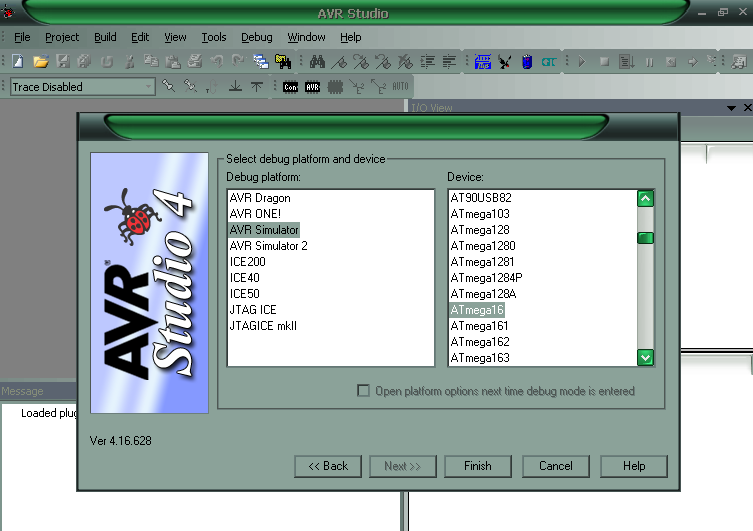Click the Save All icon
753x531 pixels.
pyautogui.click(x=85, y=61)
